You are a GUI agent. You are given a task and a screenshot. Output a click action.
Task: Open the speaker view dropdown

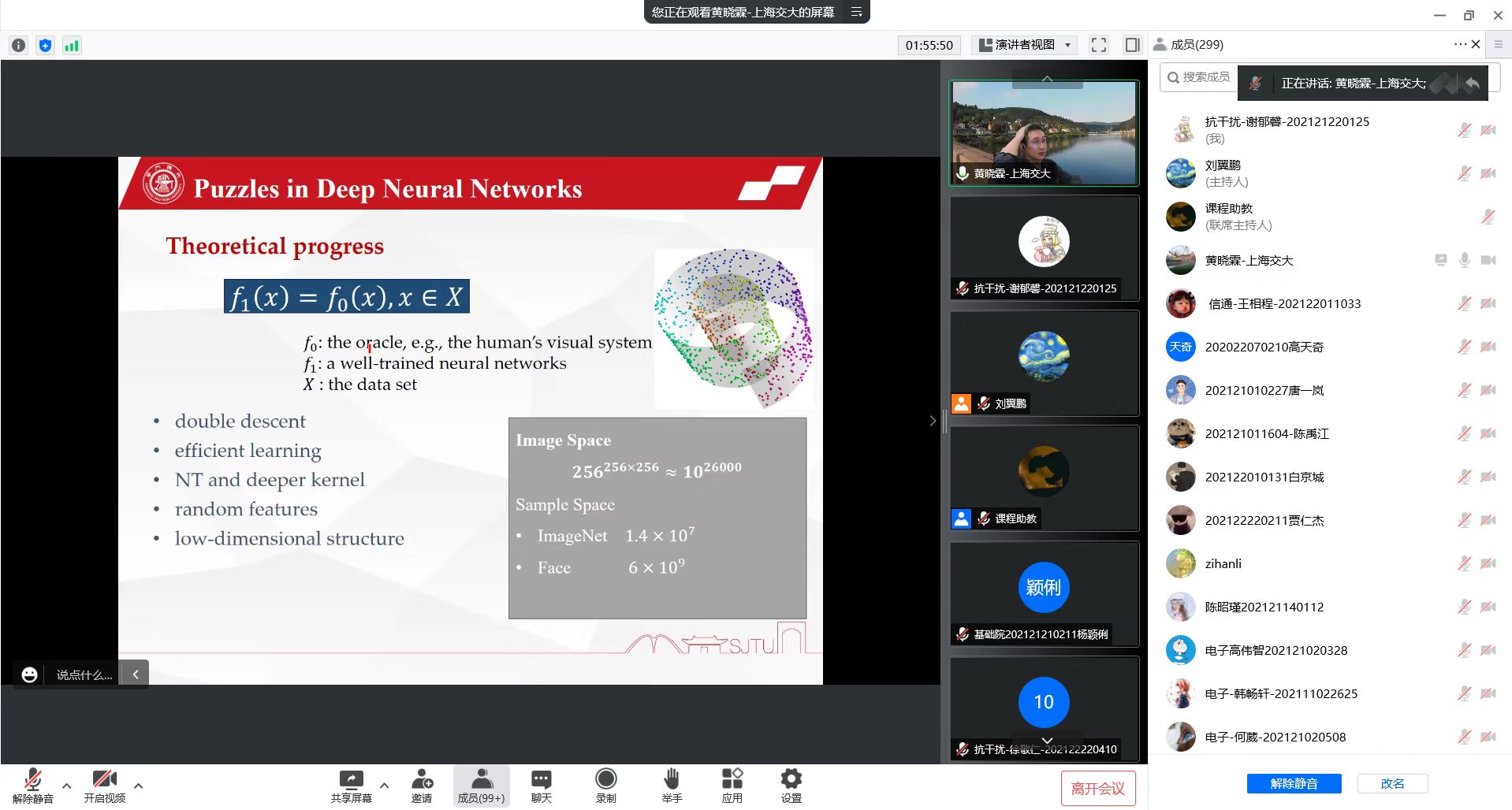(1025, 45)
